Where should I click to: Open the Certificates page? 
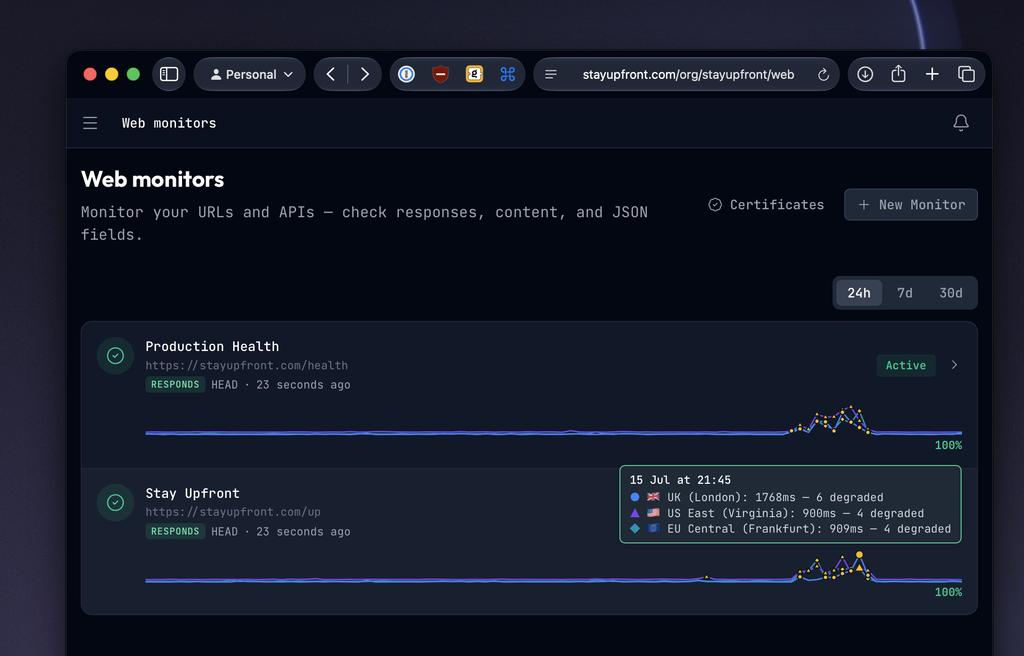[x=766, y=205]
